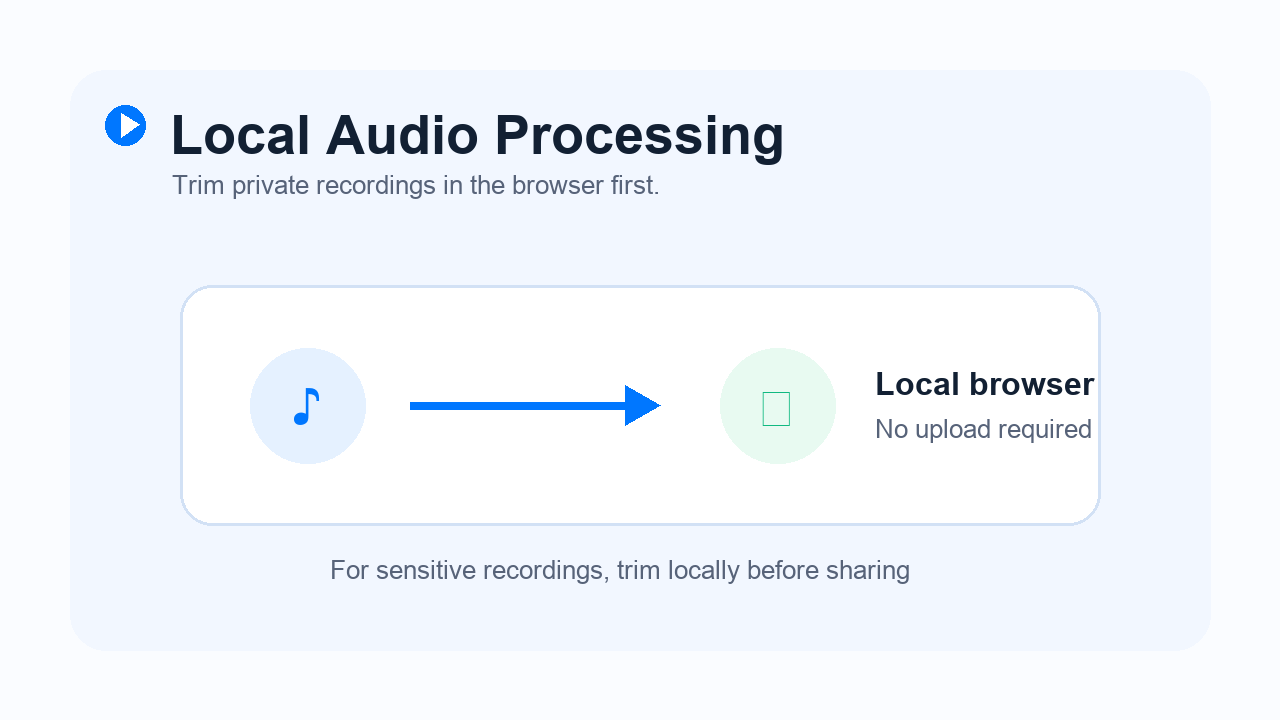1280x720 pixels.
Task: Click the blue play icon beside the title
Action: (x=126, y=126)
